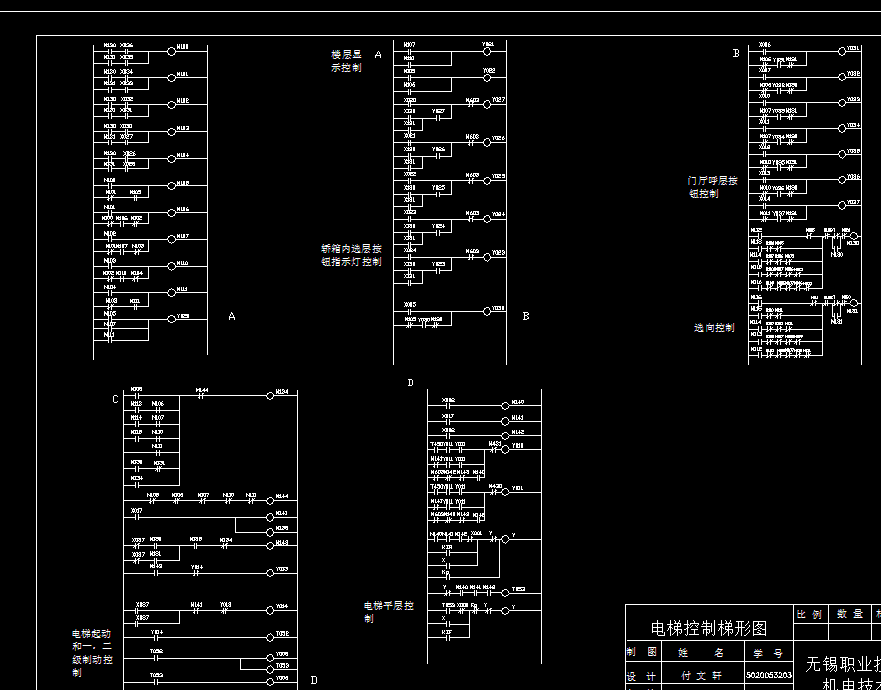Select the 选向控制 label

coord(714,328)
